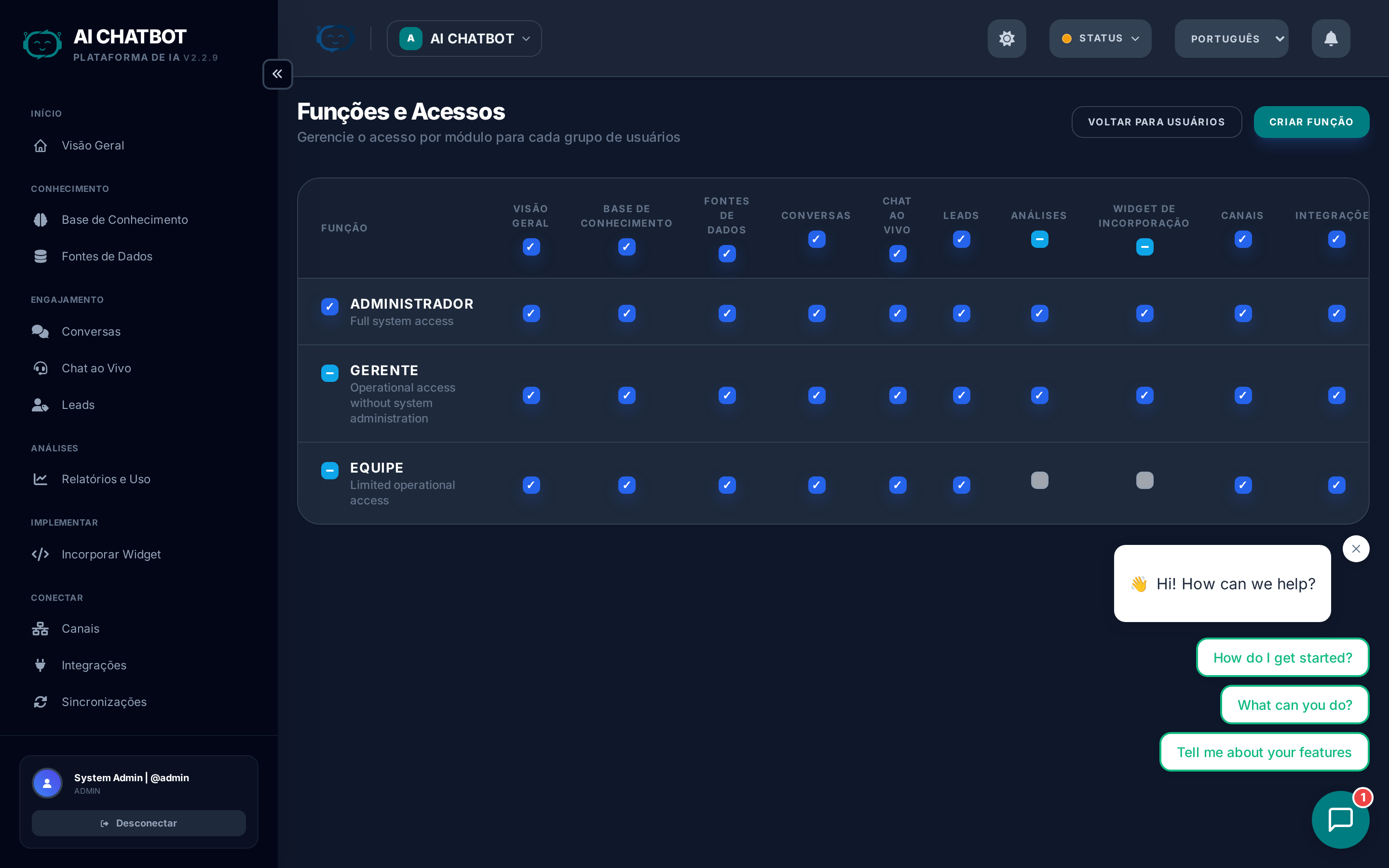1389x868 pixels.
Task: Open the Base de Conhecimento section
Action: coord(124,219)
